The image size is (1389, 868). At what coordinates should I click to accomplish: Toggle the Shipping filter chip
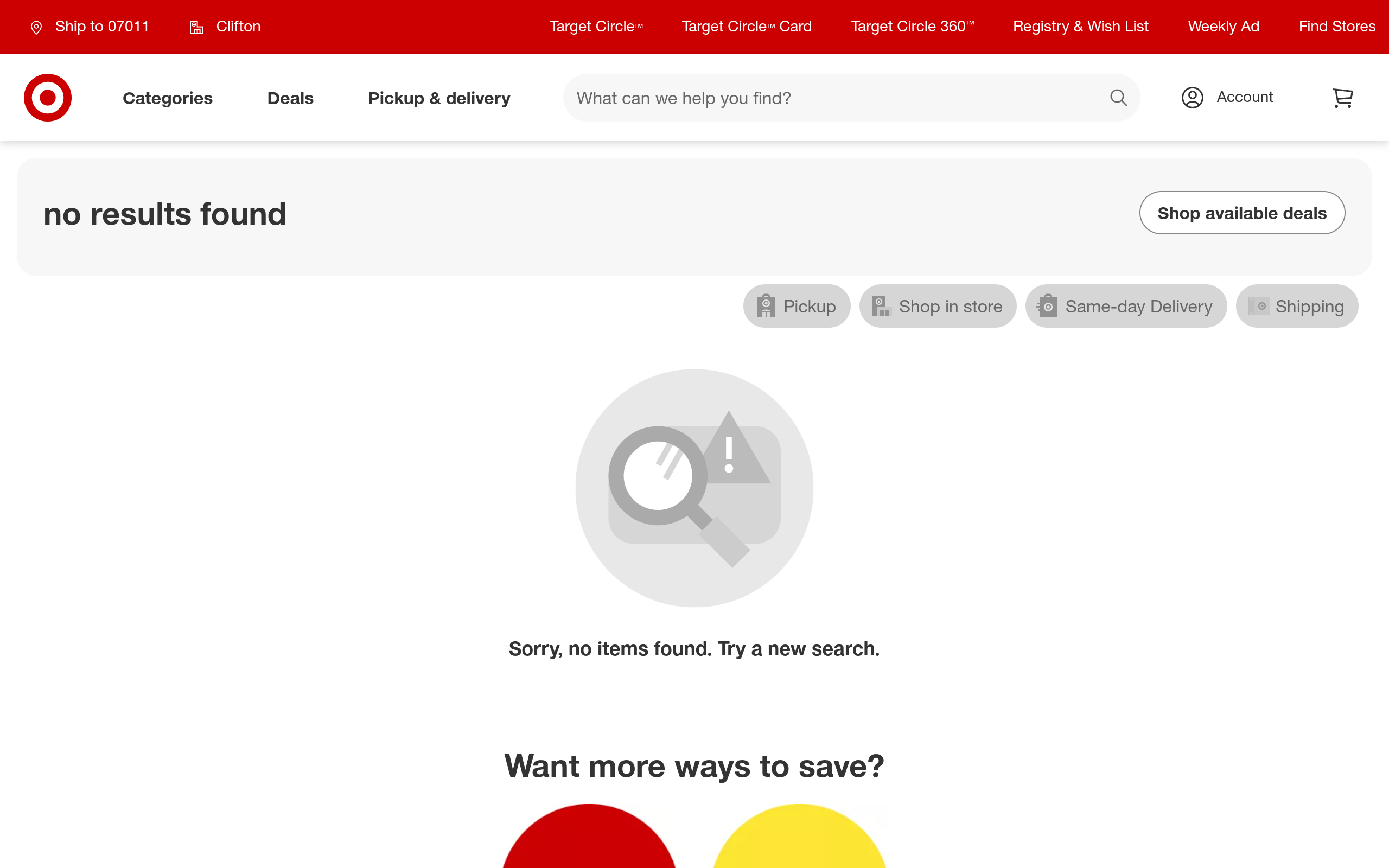point(1297,306)
